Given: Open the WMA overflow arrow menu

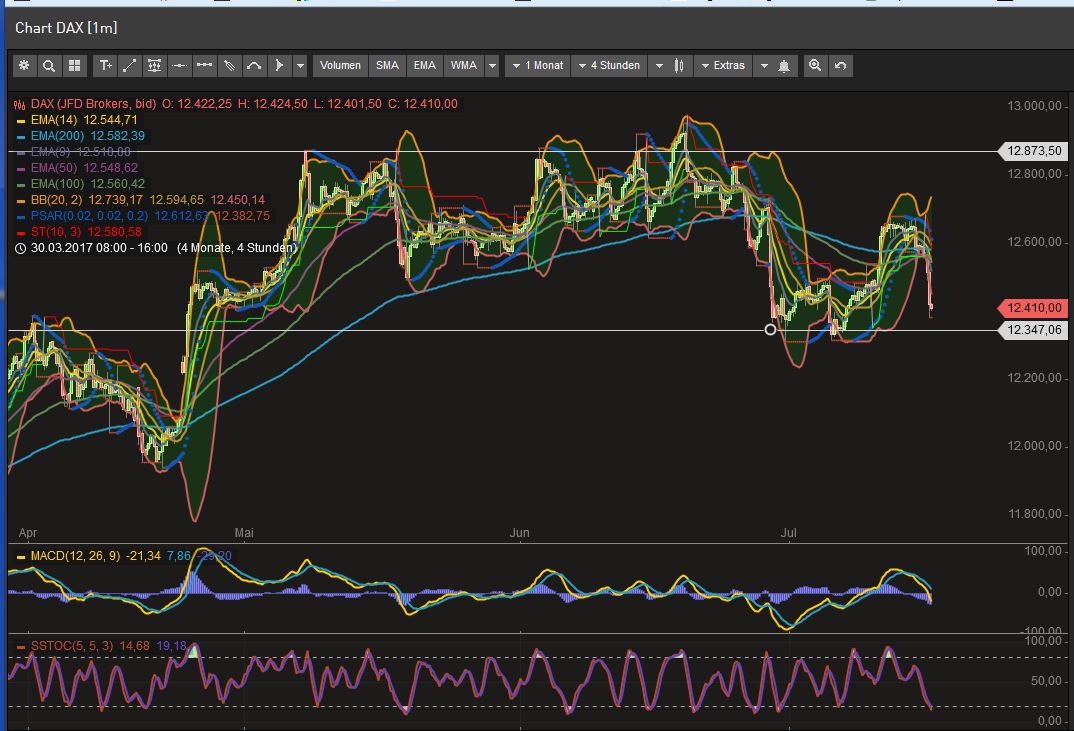Looking at the screenshot, I should (491, 65).
